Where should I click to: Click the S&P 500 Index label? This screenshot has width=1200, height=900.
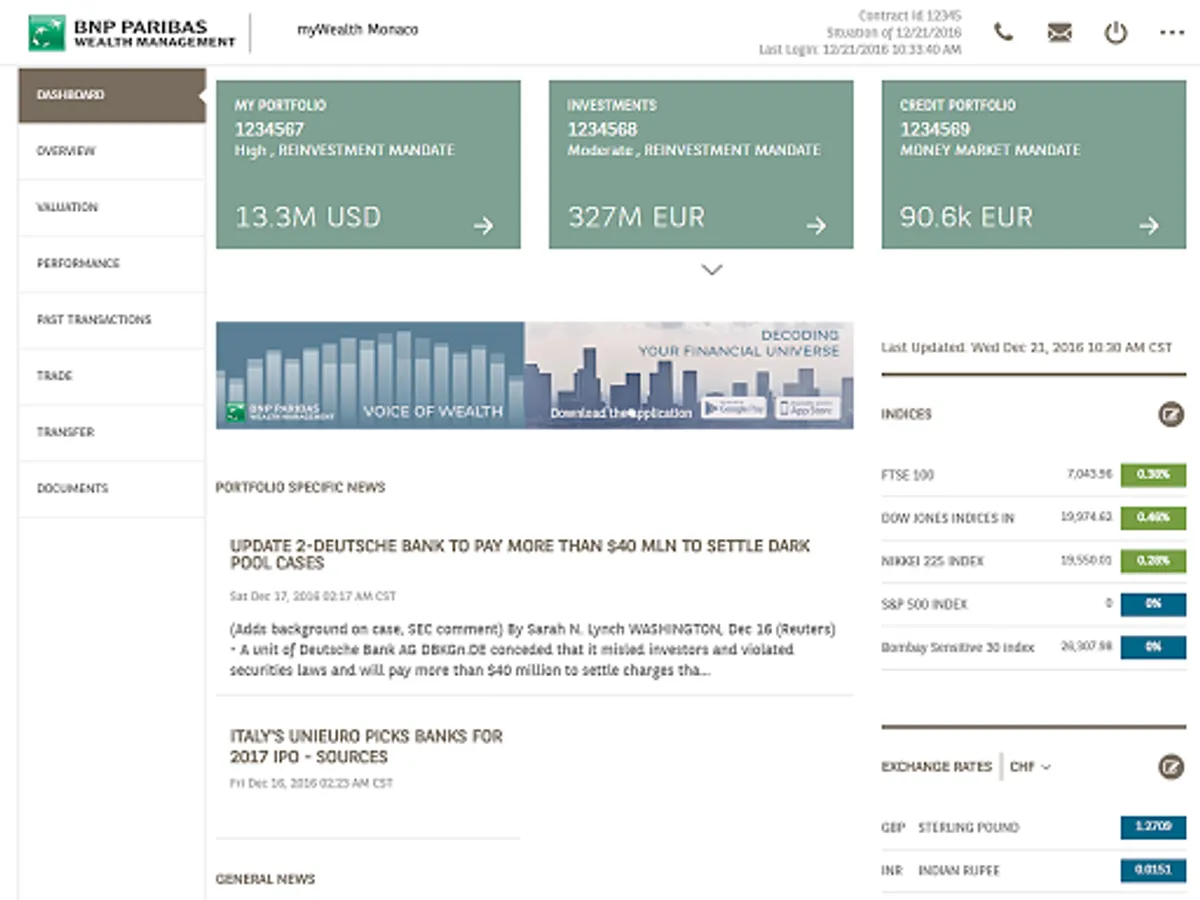[924, 604]
